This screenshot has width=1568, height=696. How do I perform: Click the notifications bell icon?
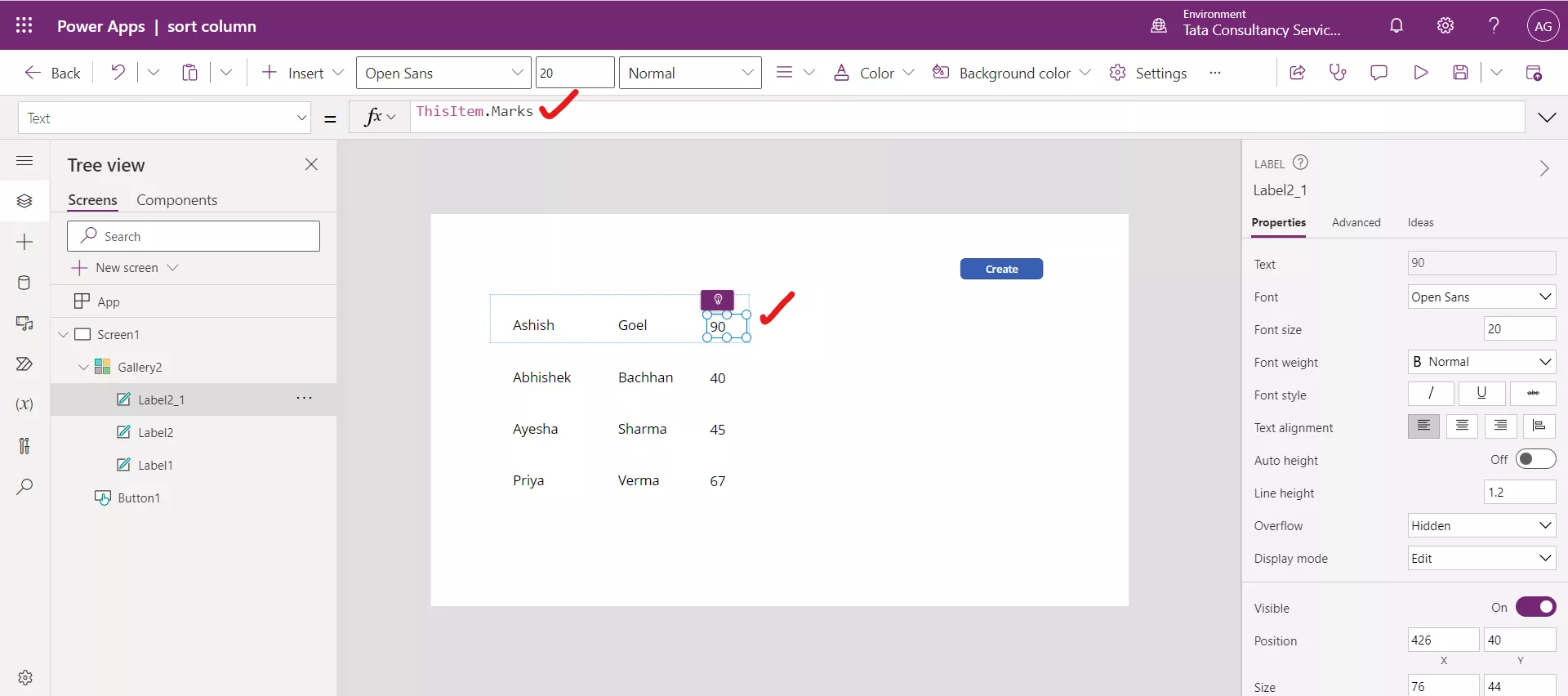point(1396,25)
